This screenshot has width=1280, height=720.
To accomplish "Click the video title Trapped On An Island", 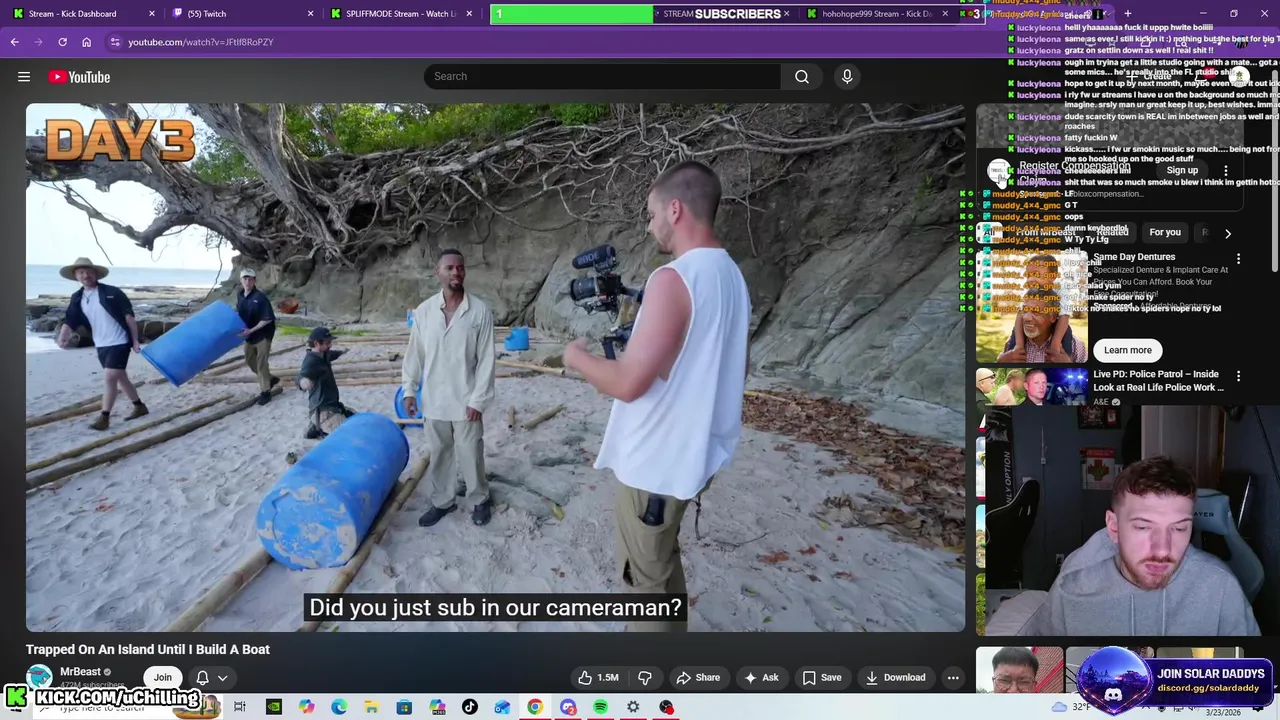I will click(x=148, y=649).
